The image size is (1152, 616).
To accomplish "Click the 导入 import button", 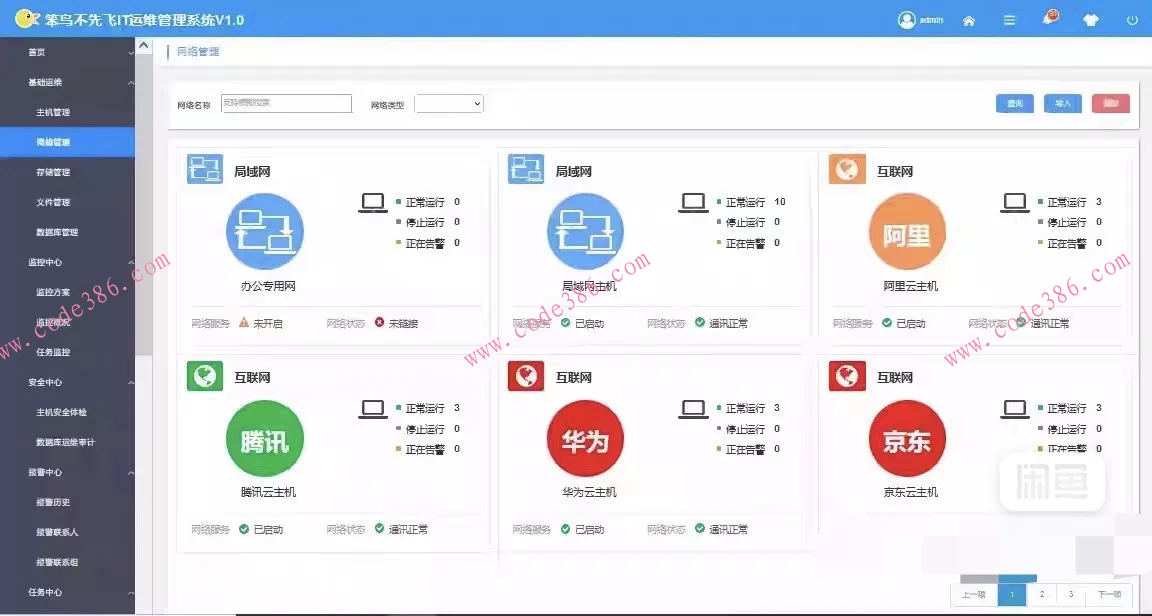I will (x=1062, y=103).
